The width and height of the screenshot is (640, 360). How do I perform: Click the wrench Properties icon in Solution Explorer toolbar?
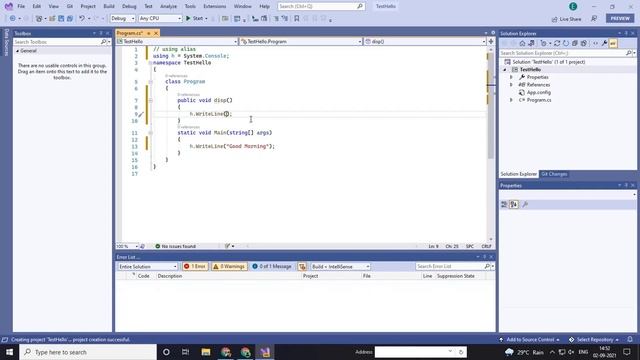pos(604,43)
